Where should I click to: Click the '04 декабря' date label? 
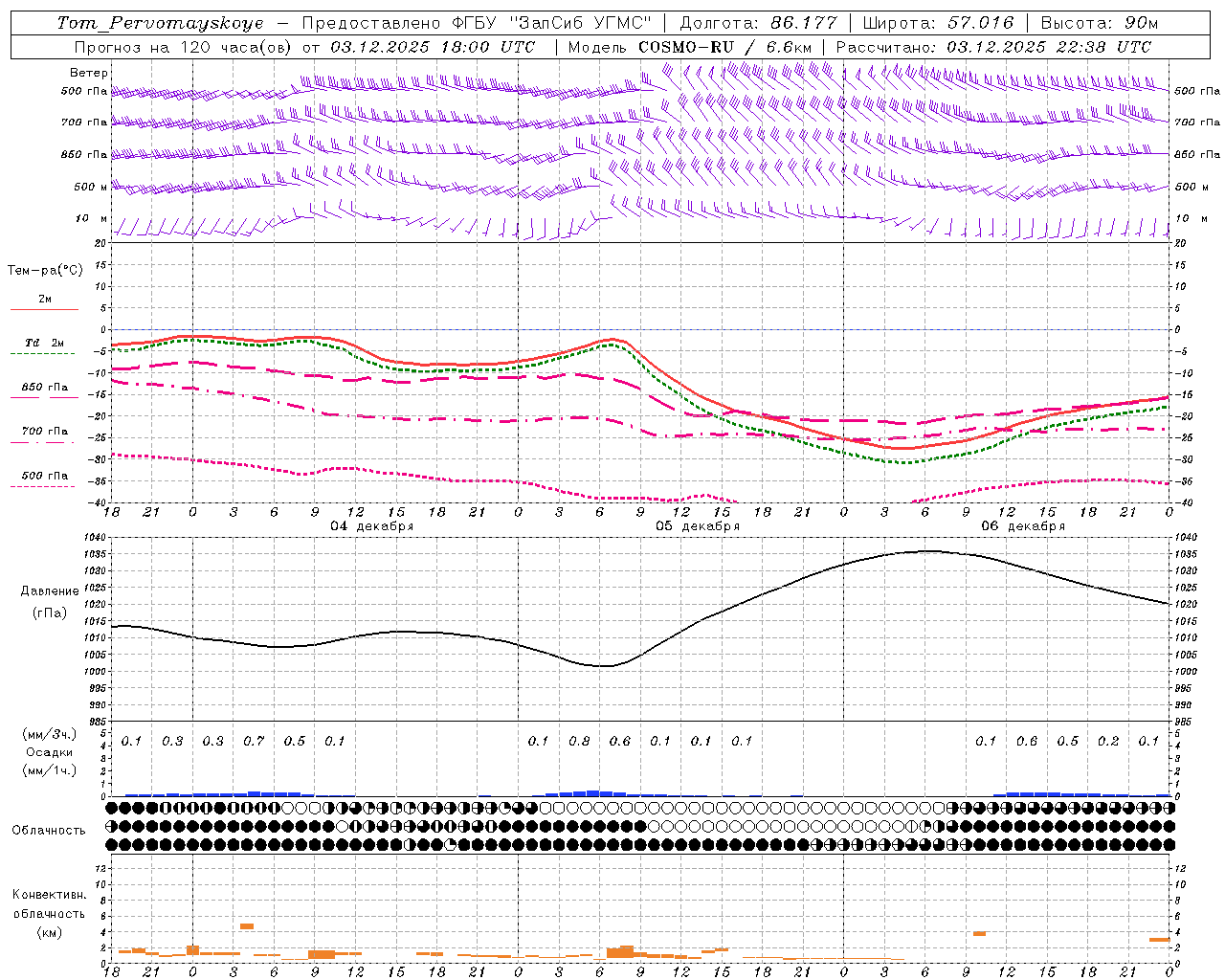372,526
